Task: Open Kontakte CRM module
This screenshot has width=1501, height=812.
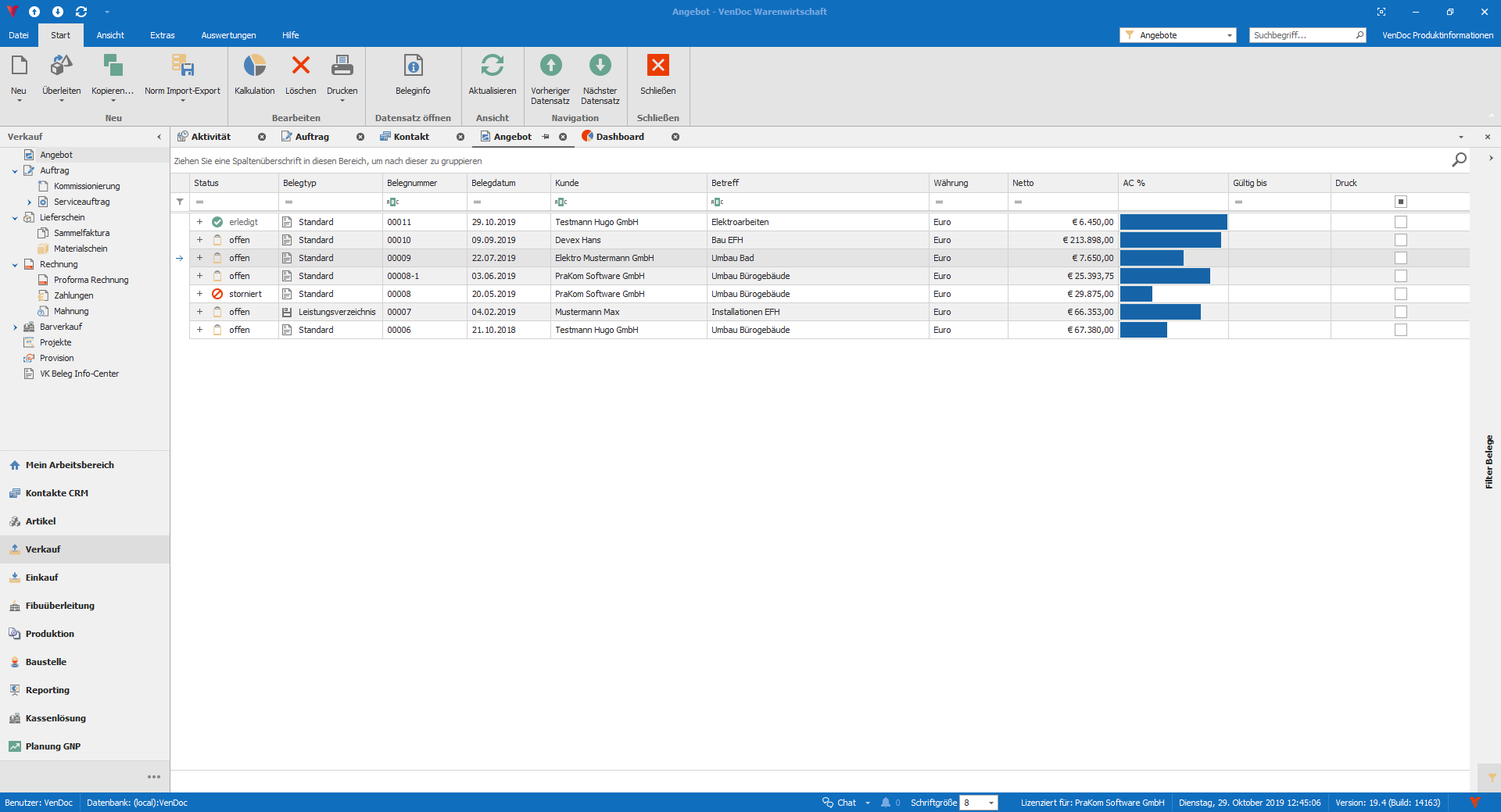Action: [56, 493]
